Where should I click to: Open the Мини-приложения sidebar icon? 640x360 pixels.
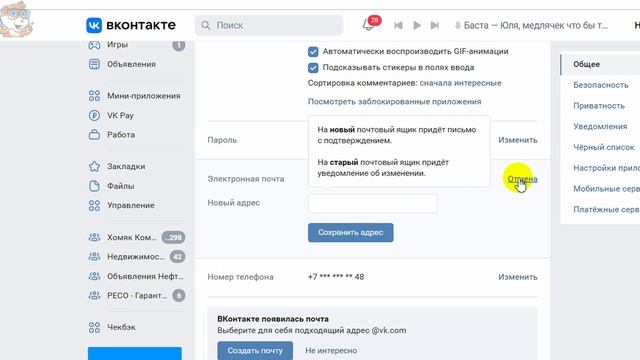[94, 96]
